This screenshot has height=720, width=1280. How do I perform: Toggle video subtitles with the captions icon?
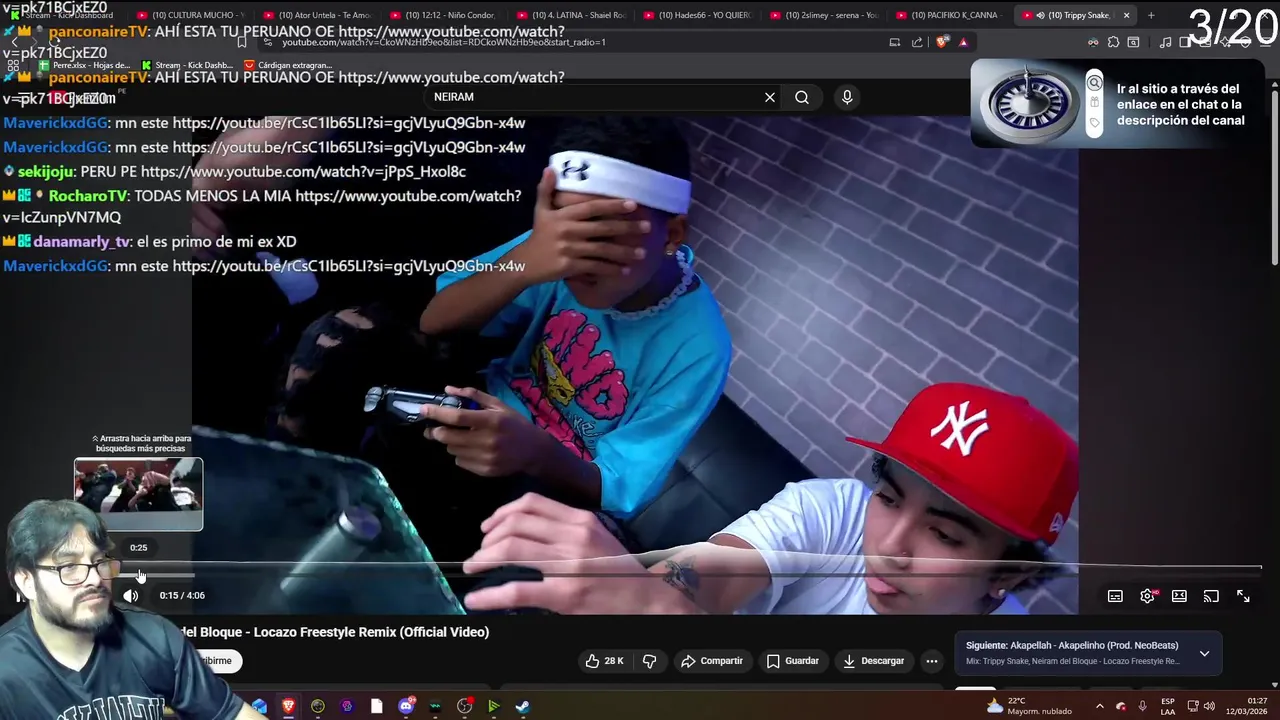tap(1115, 596)
